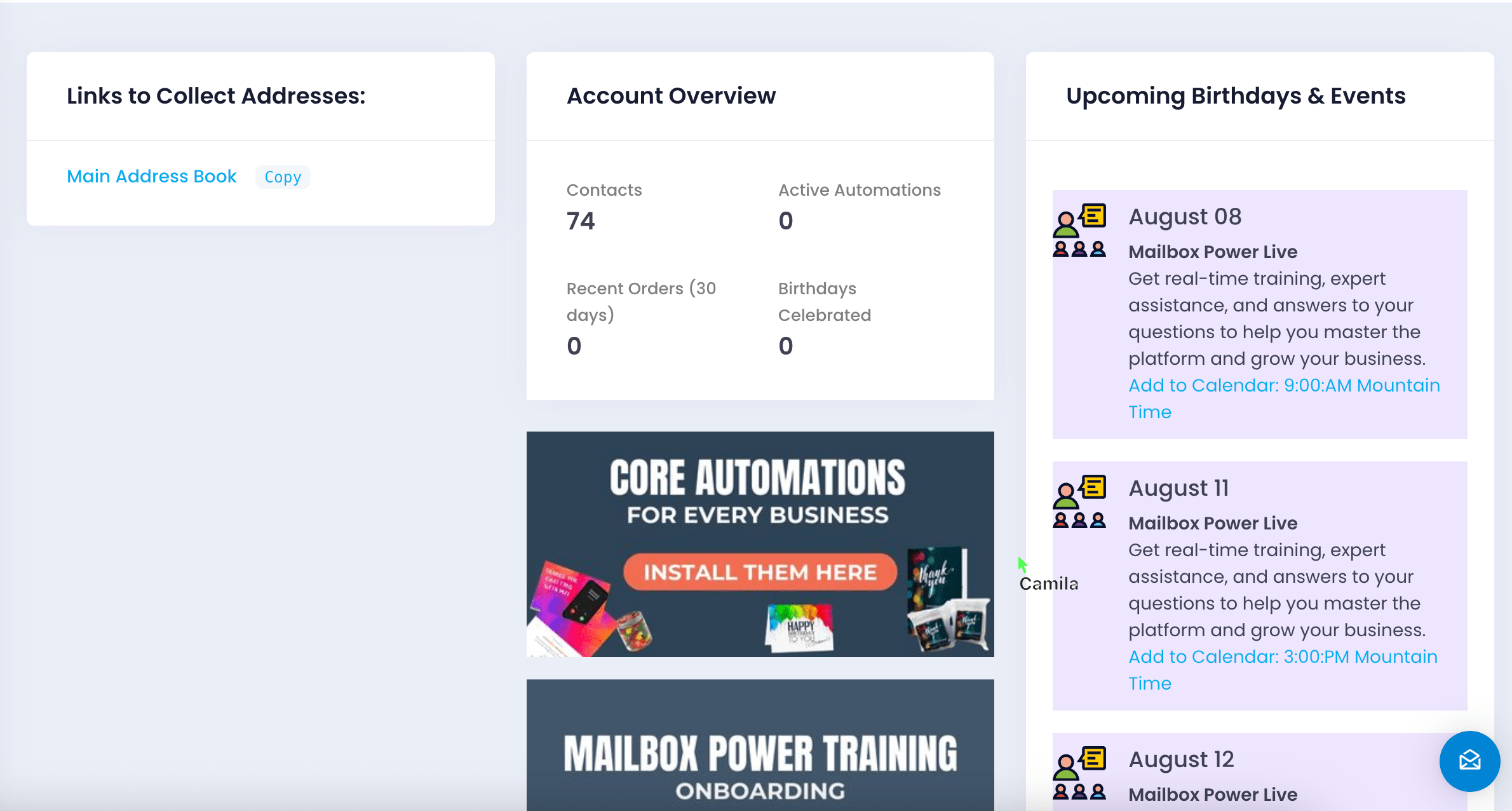Add the 3:00 PM Mountain Time event to calendar
This screenshot has height=811, width=1512.
point(1282,657)
